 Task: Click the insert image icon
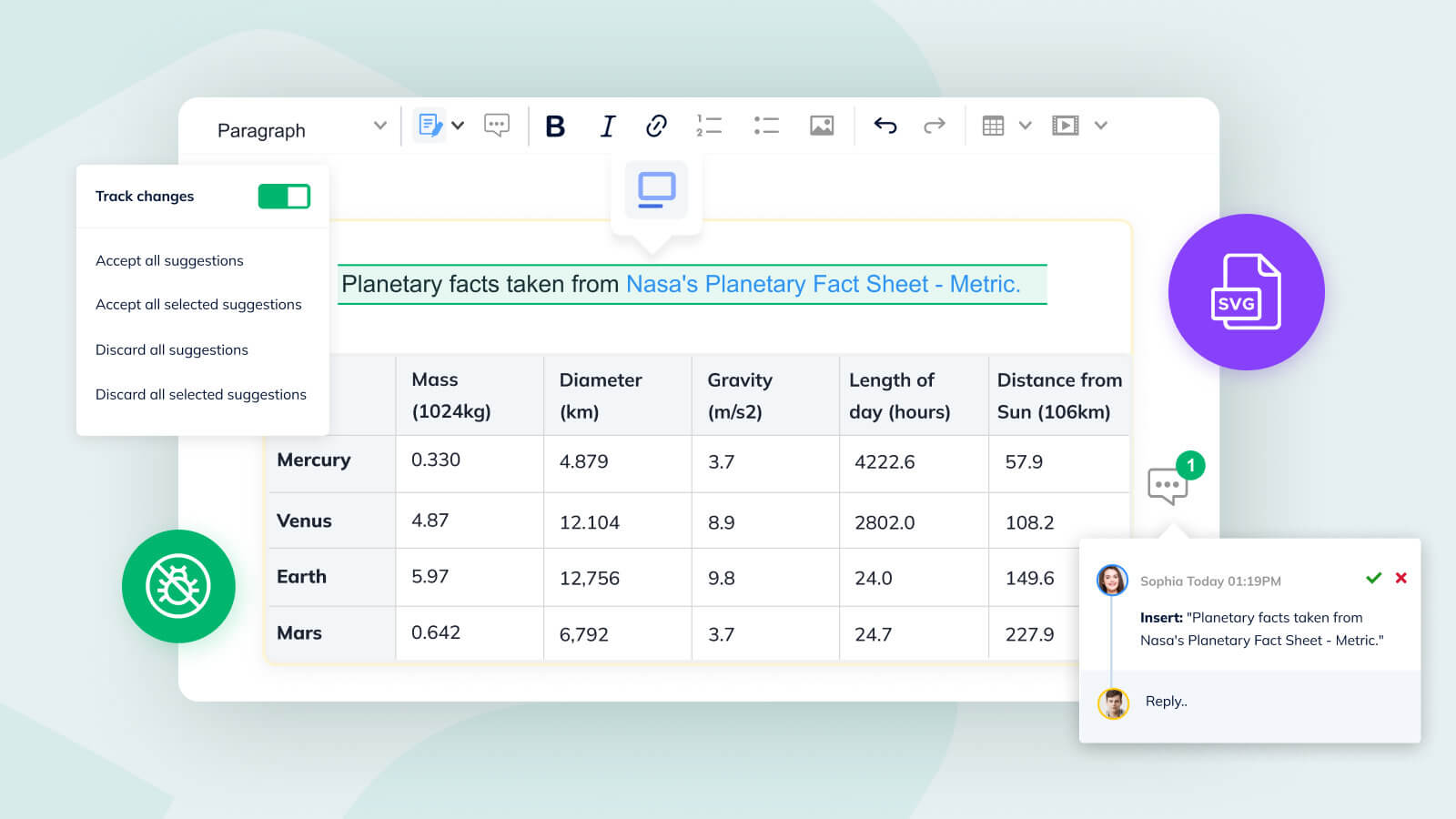(x=822, y=126)
